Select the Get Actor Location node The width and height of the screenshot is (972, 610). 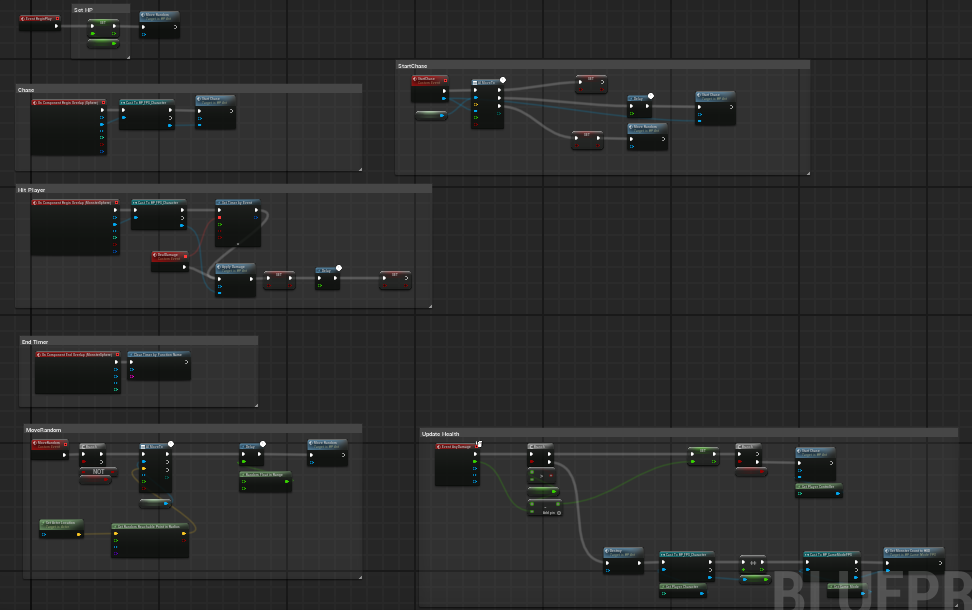61,529
